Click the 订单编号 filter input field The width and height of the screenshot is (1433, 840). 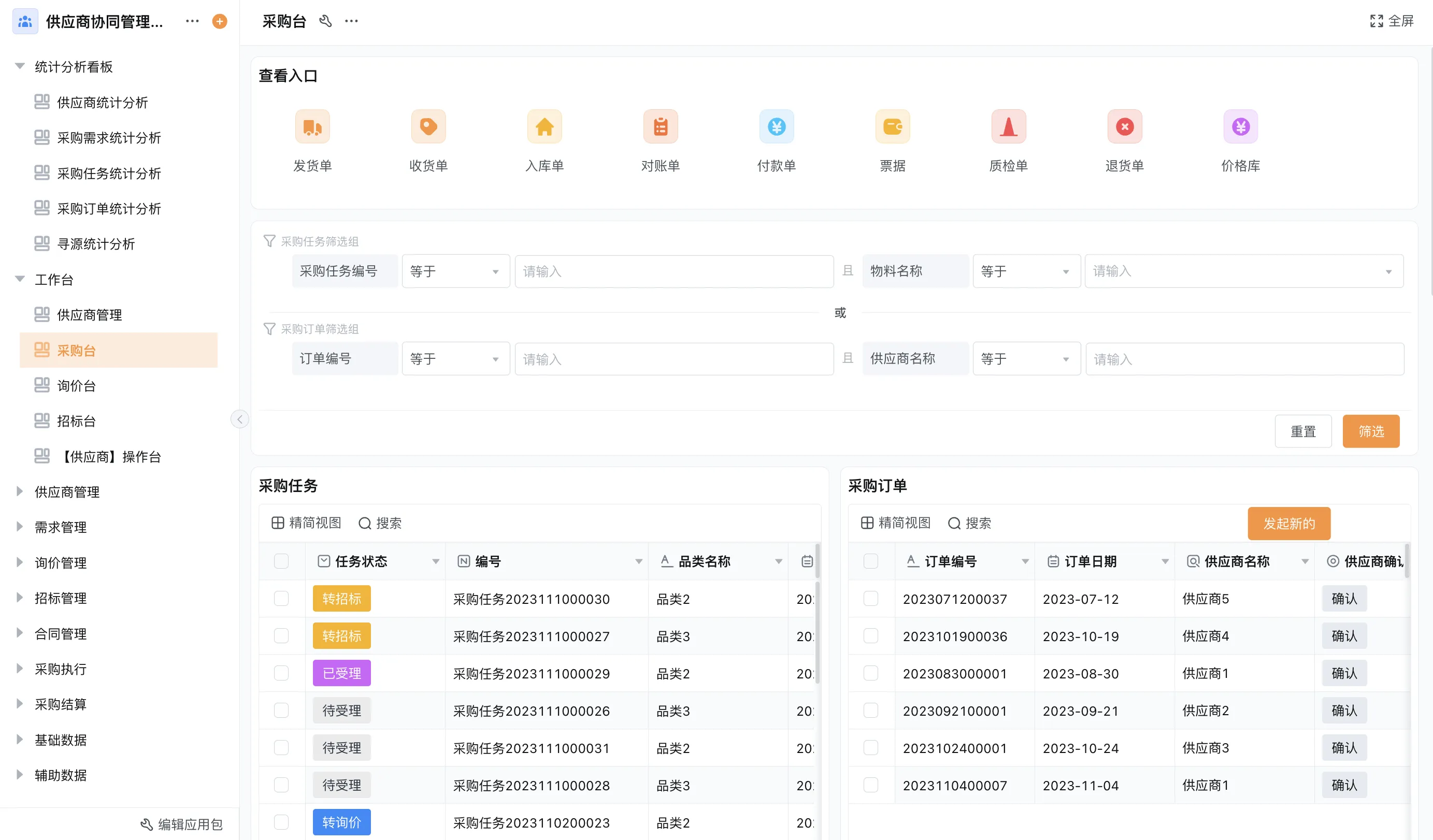click(x=674, y=359)
